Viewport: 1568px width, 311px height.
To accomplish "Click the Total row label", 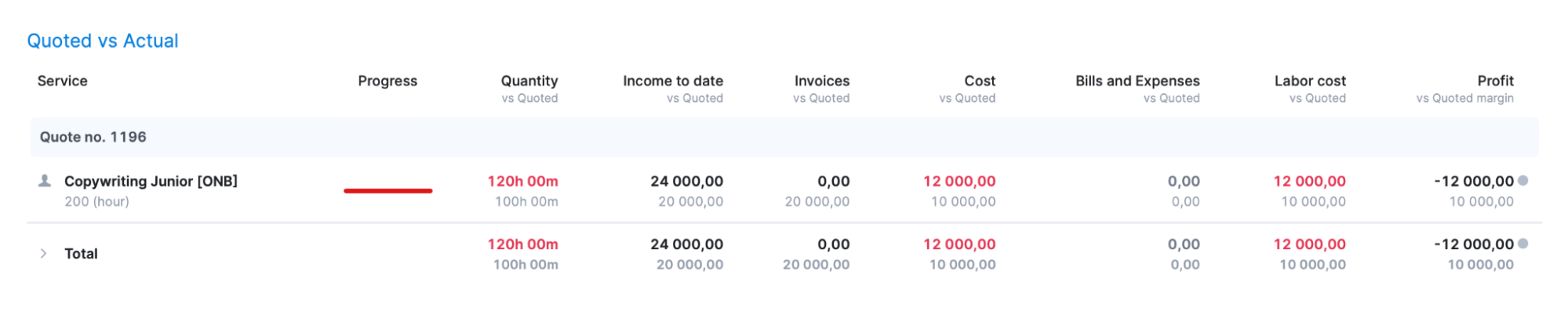I will pos(81,254).
